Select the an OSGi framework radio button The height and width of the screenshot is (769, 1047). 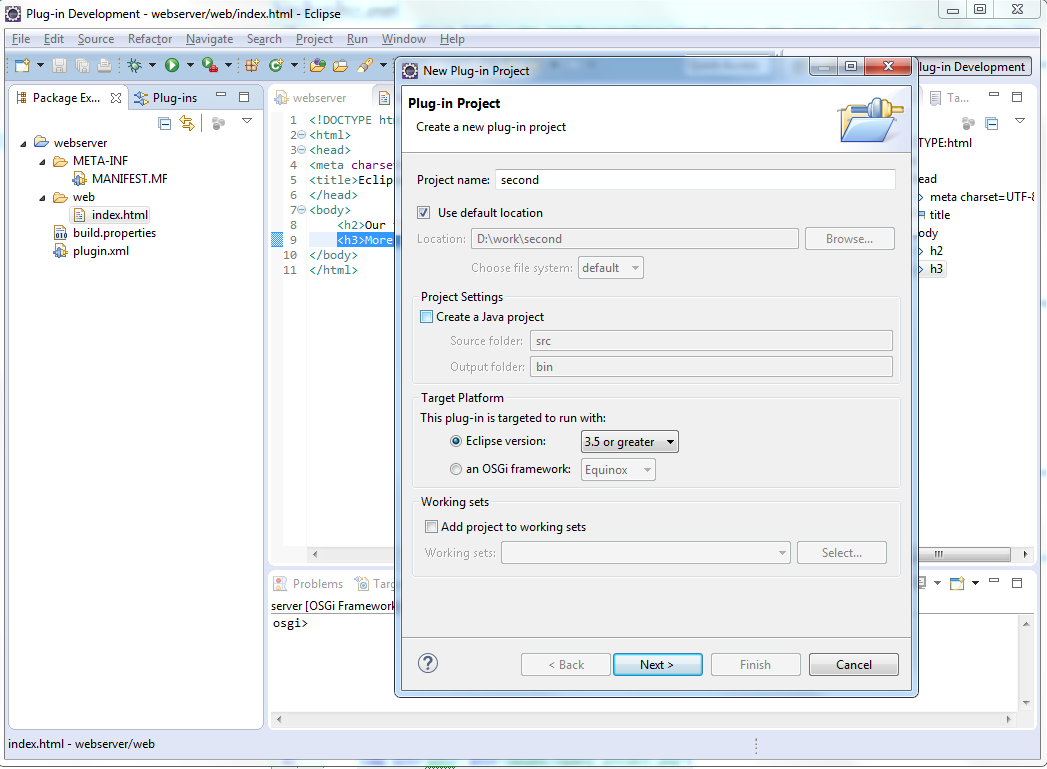(x=455, y=469)
